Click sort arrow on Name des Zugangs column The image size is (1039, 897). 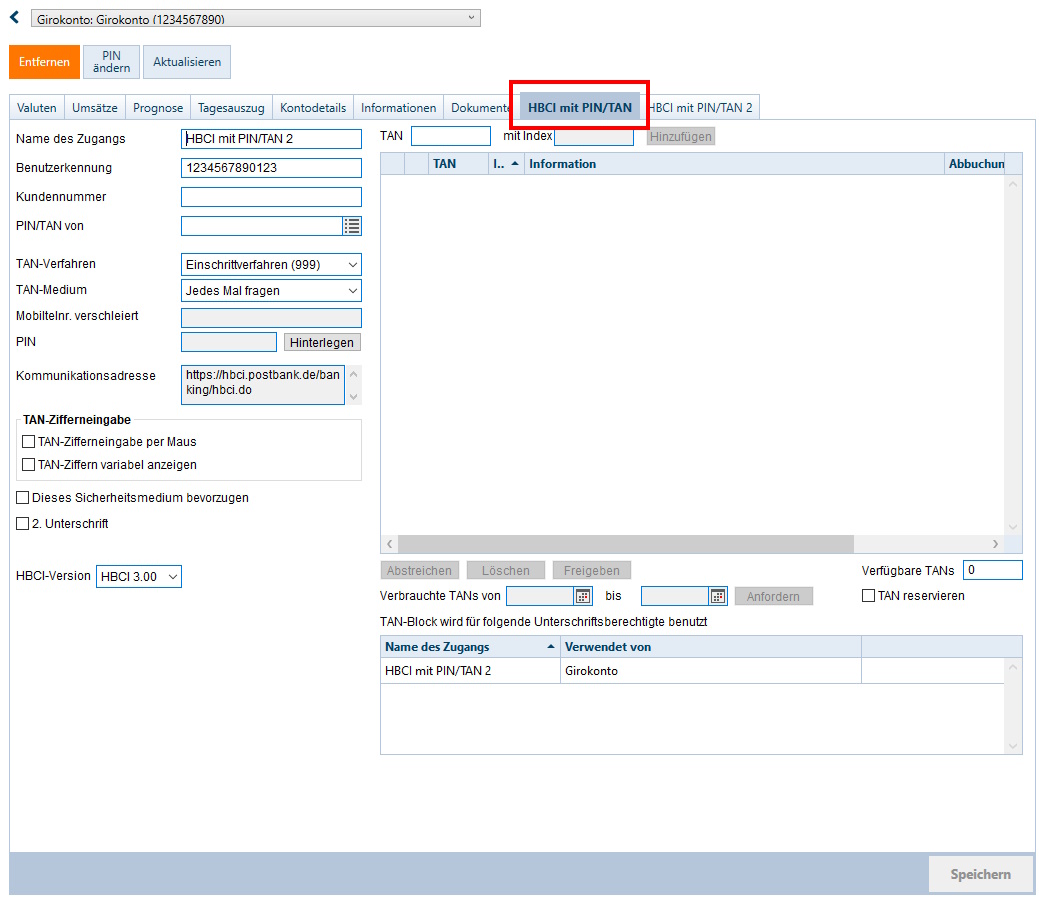[x=551, y=647]
